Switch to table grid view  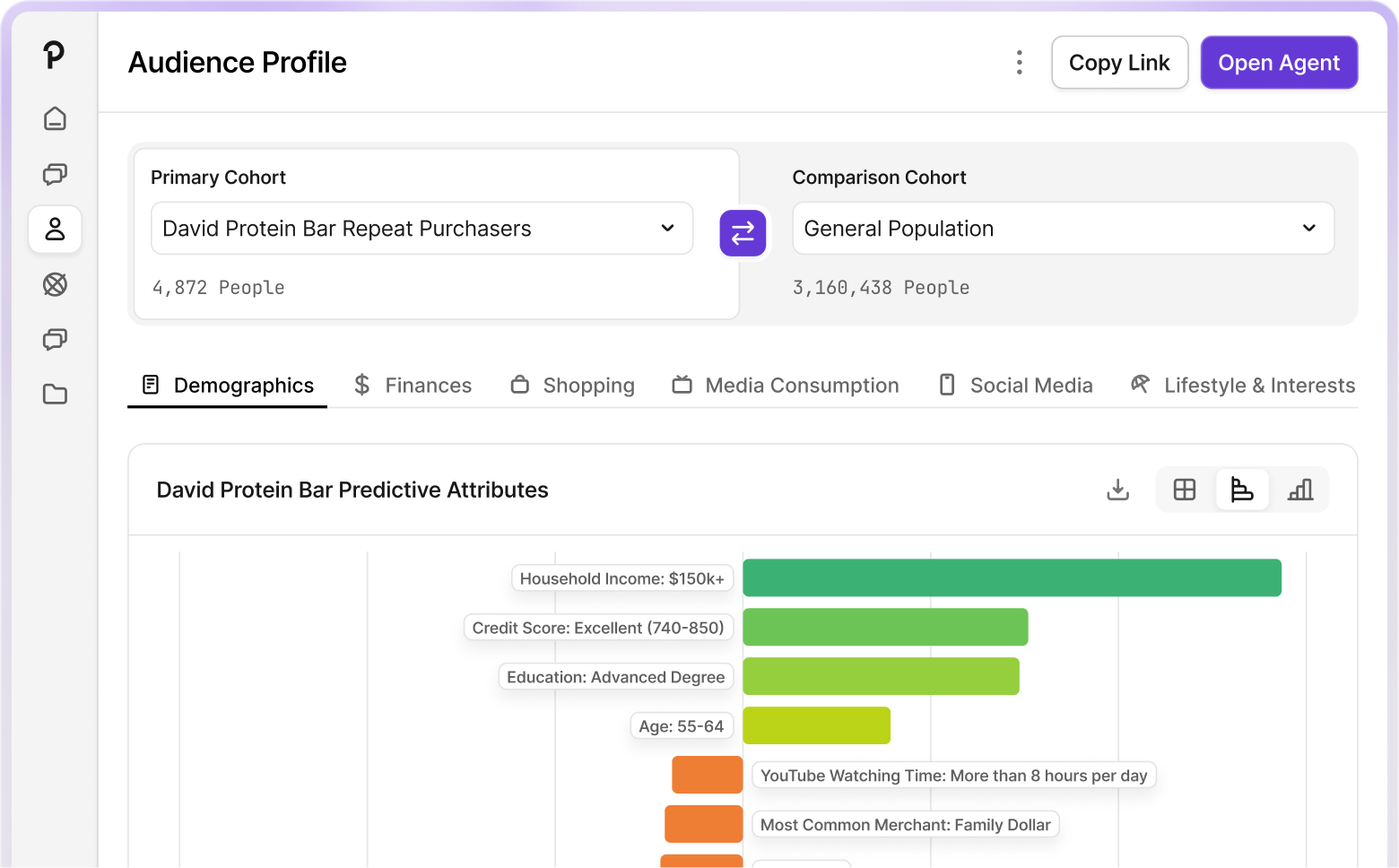point(1185,490)
